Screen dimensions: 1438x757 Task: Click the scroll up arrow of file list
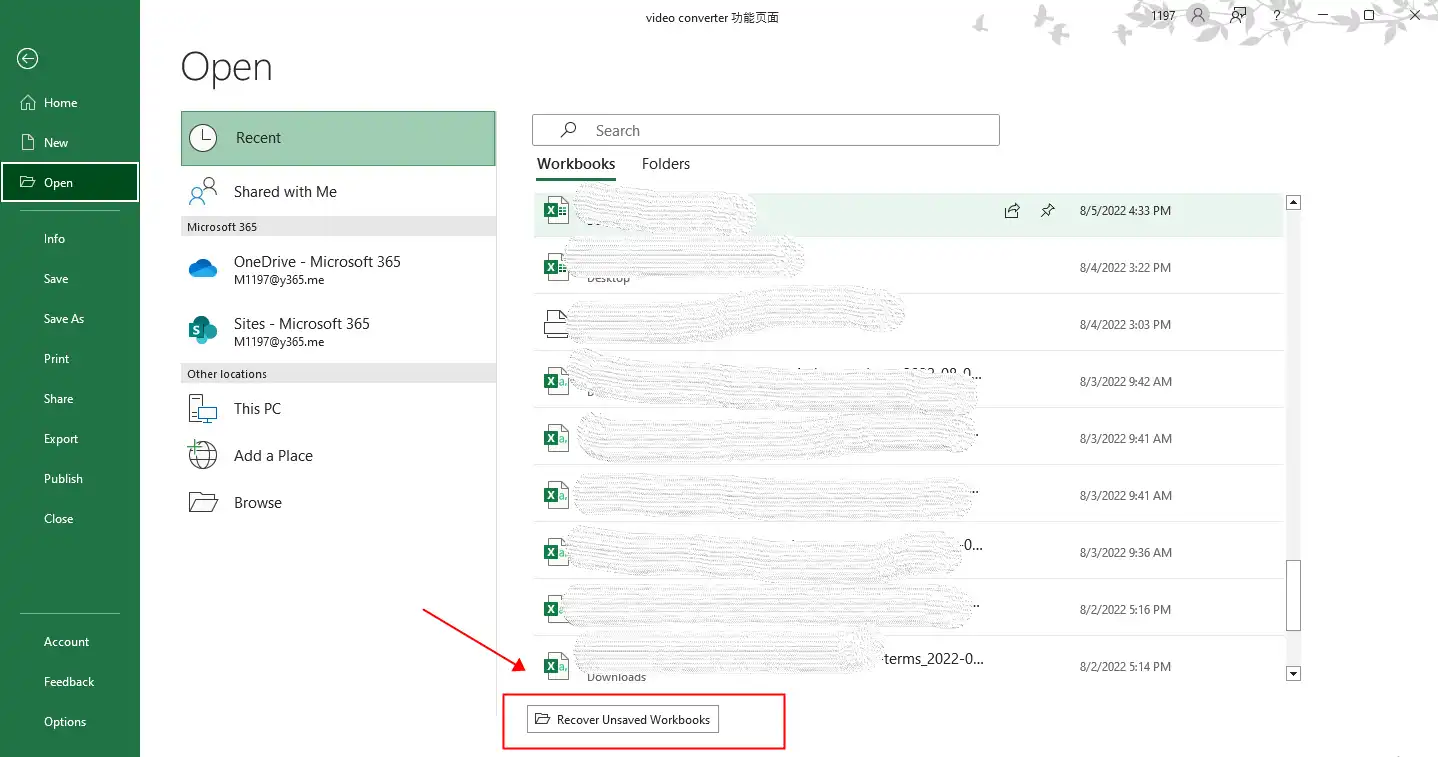pyautogui.click(x=1293, y=203)
